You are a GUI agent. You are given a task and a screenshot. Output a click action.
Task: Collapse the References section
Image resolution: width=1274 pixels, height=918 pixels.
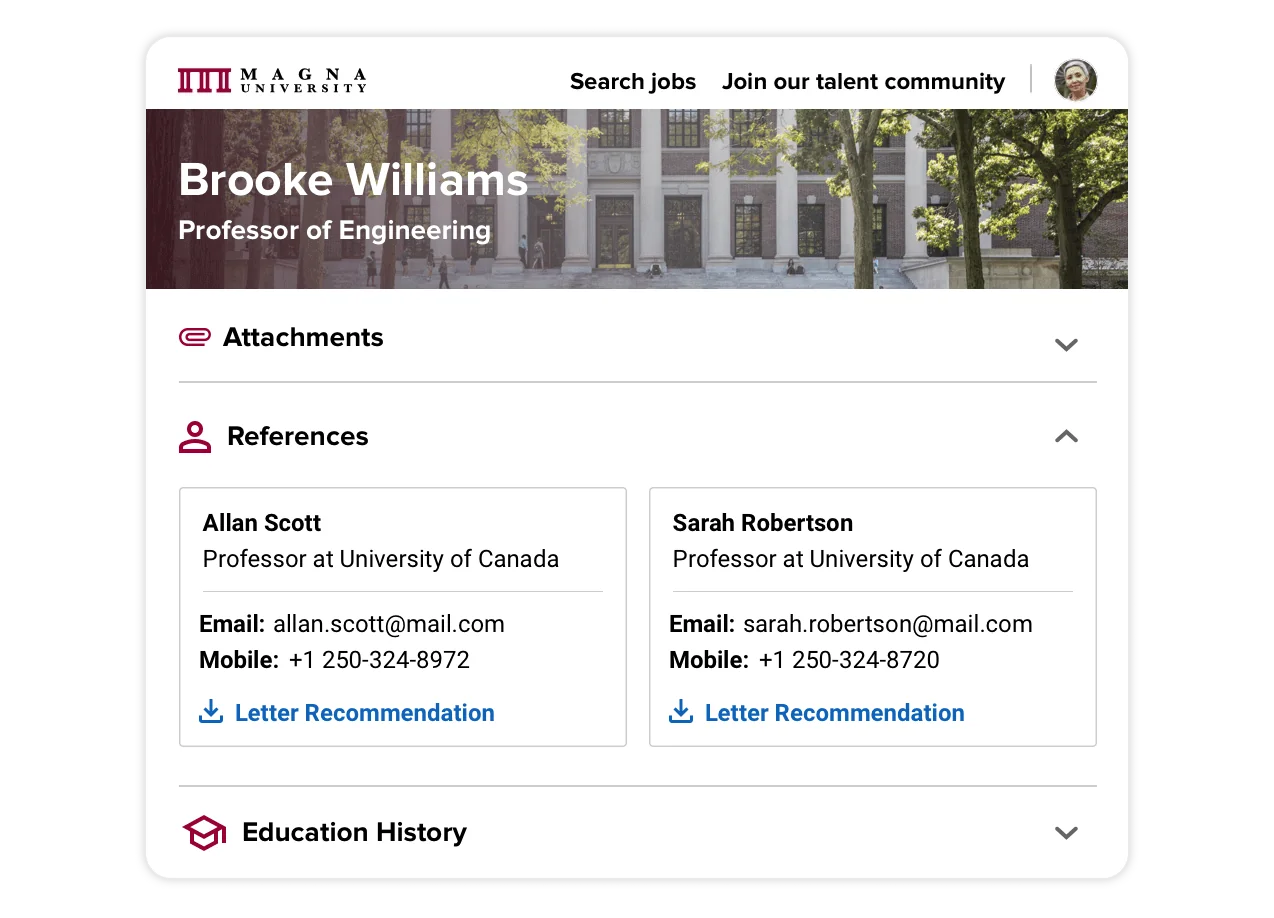click(1066, 436)
